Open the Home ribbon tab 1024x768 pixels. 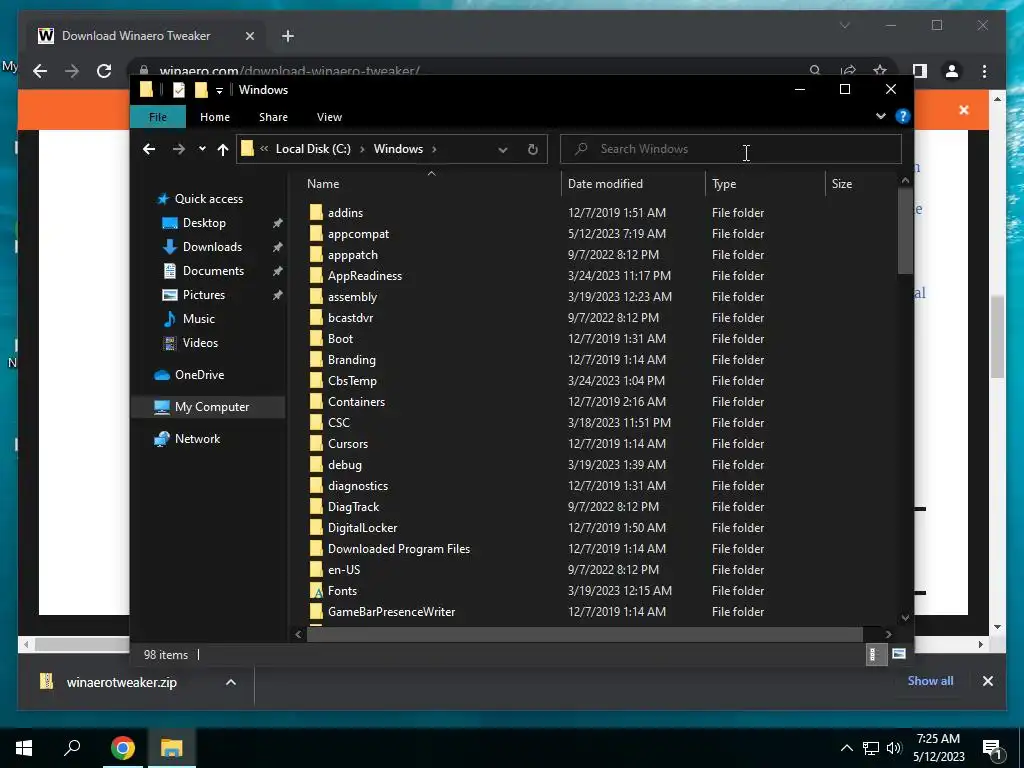215,117
